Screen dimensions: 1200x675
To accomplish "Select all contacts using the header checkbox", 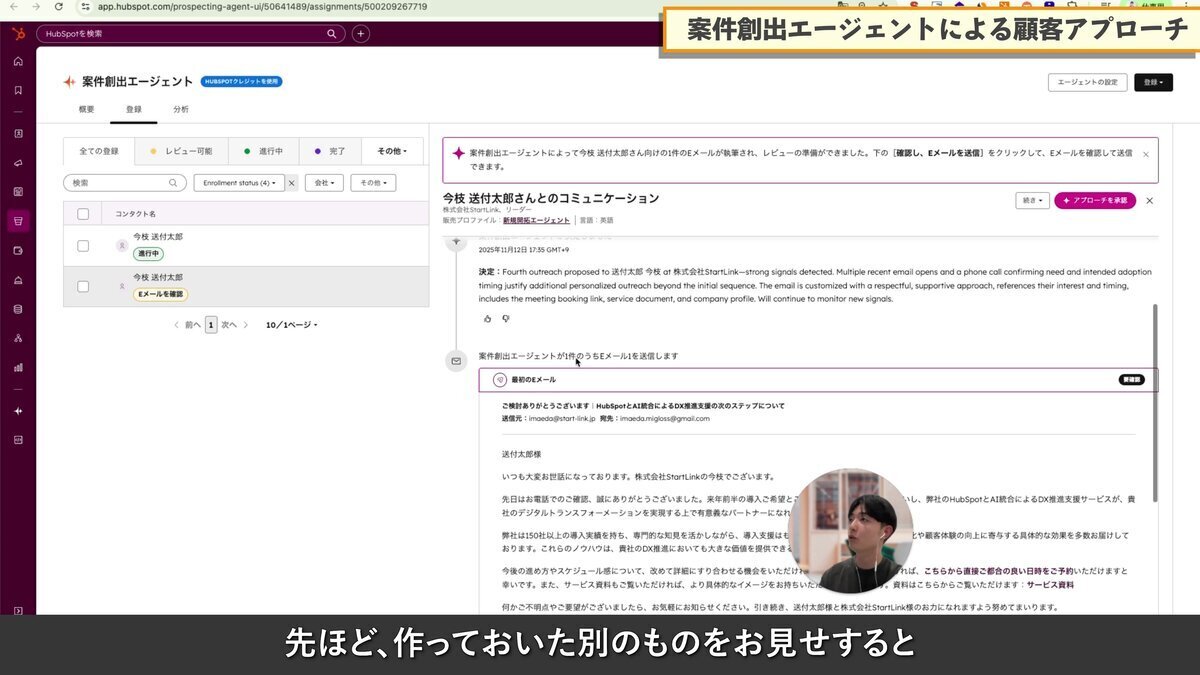I will [x=83, y=213].
